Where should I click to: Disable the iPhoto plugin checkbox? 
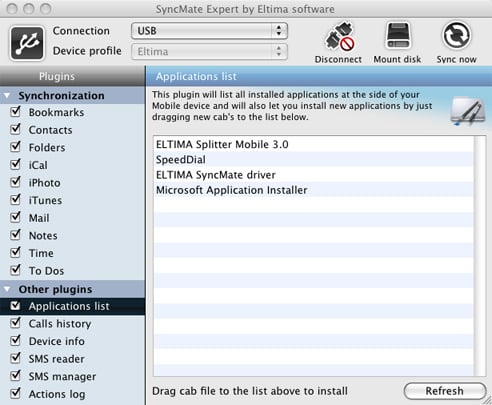coord(16,182)
